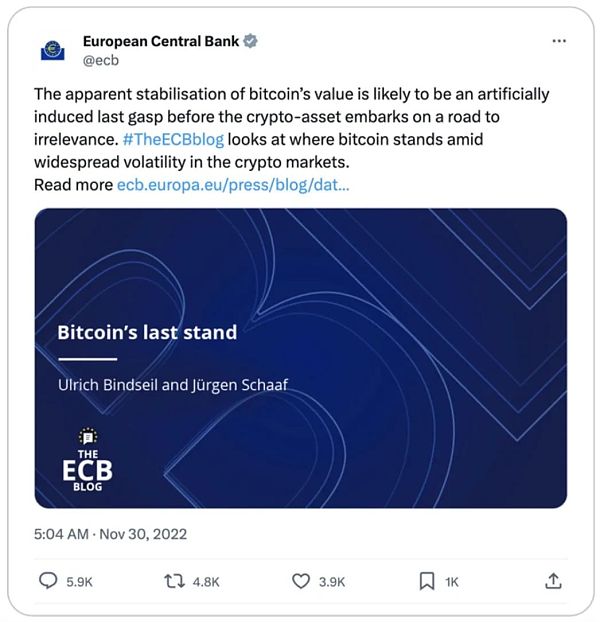600x622 pixels.
Task: Click the share upload arrow icon
Action: (x=552, y=580)
